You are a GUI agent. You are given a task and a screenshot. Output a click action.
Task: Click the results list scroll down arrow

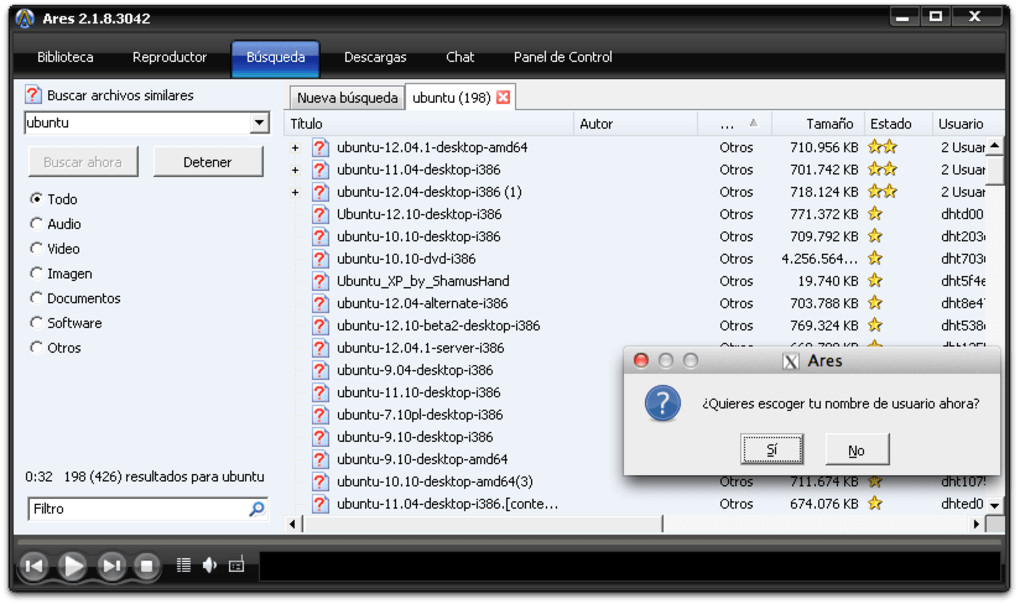tap(995, 505)
